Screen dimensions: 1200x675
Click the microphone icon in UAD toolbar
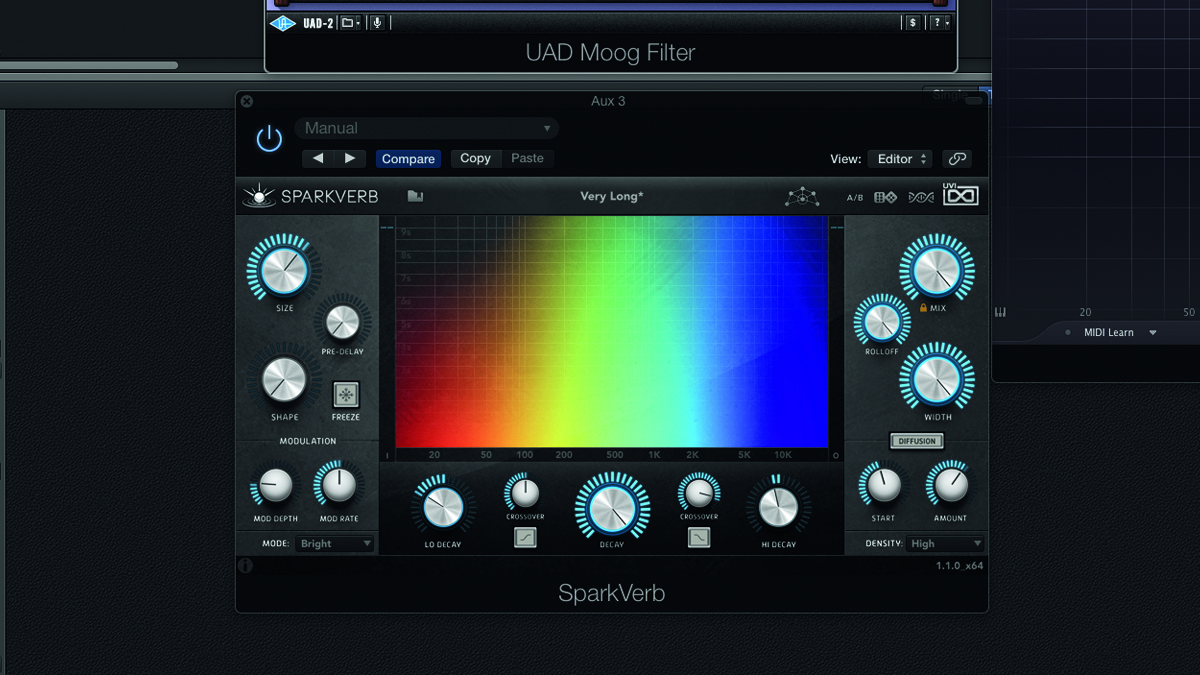[x=377, y=22]
